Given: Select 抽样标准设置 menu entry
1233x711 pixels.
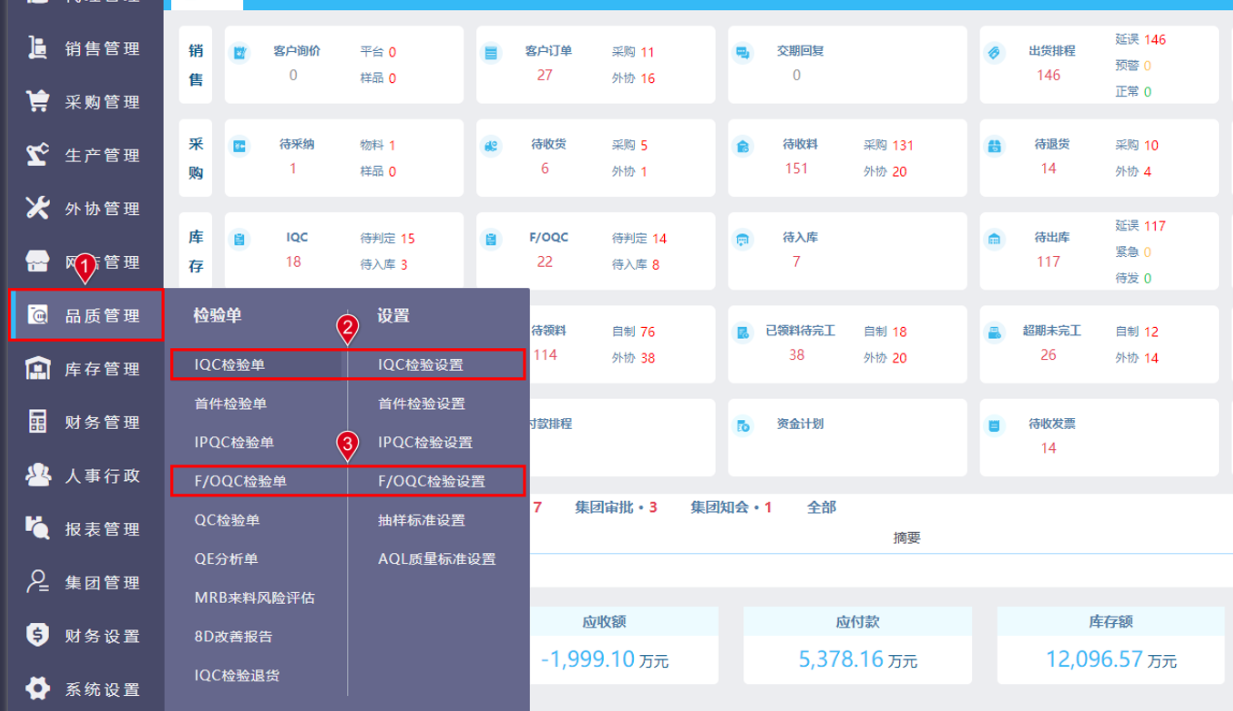Looking at the screenshot, I should (x=422, y=520).
